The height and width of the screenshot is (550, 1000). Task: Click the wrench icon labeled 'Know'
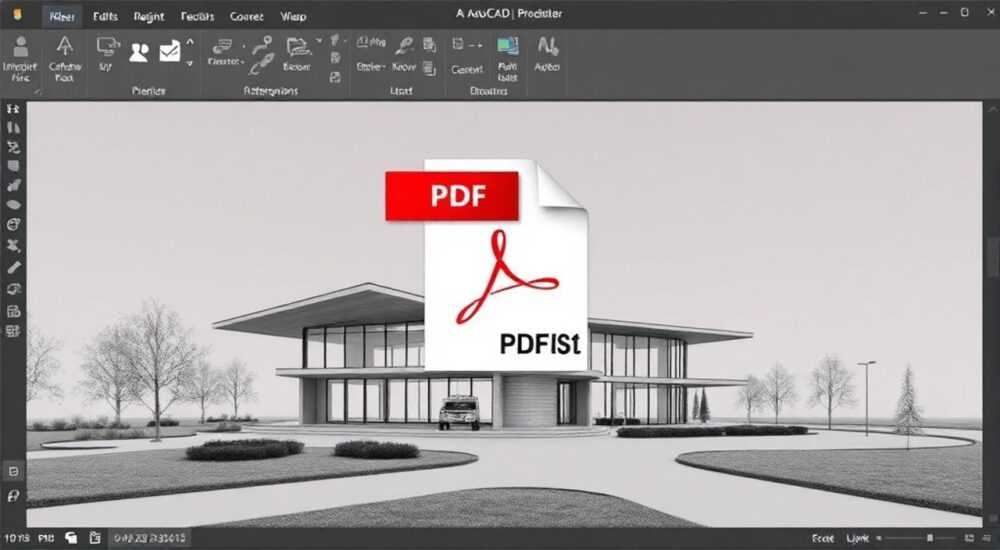point(404,45)
